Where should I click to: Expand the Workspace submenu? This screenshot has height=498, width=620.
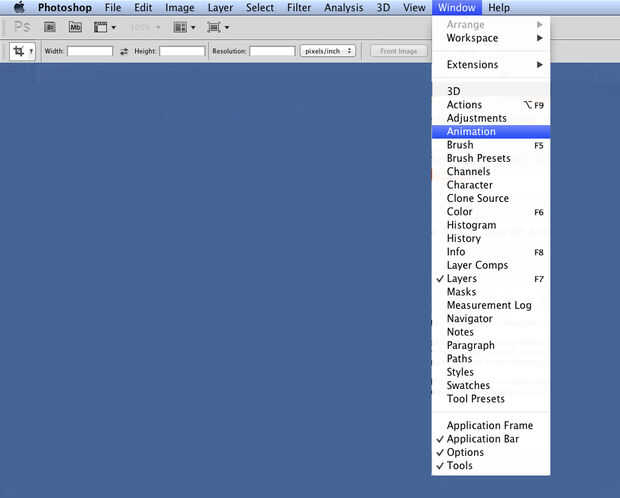[491, 38]
